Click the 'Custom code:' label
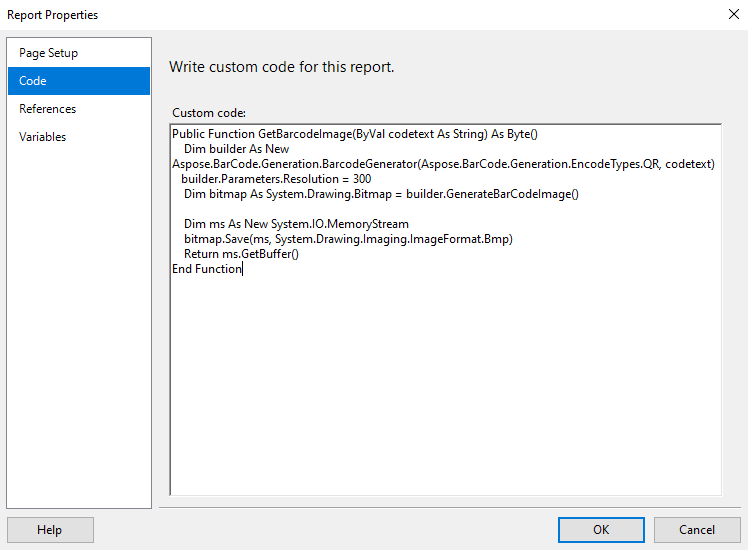Viewport: 748px width, 550px height. pos(209,113)
